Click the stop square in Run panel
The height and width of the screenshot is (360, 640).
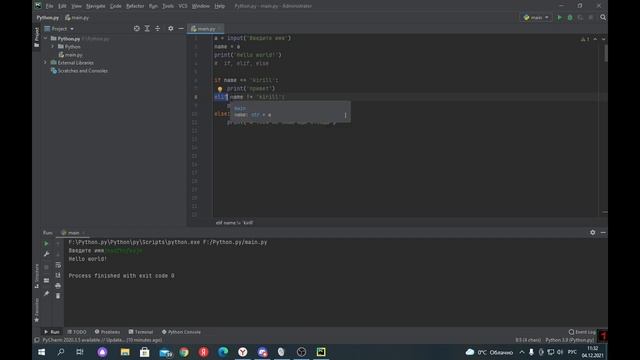(46, 267)
